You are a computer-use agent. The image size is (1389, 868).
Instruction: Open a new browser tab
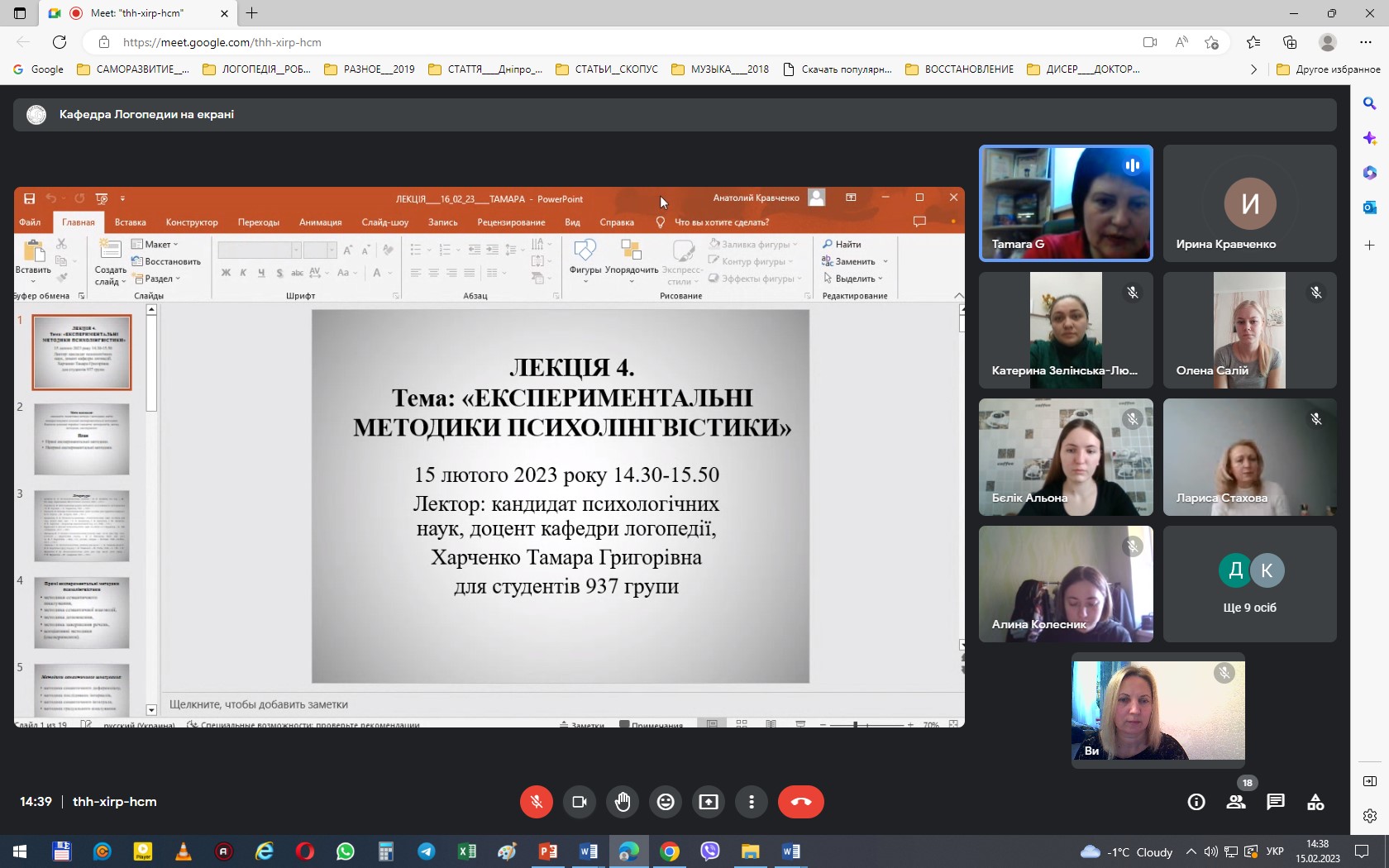(252, 13)
